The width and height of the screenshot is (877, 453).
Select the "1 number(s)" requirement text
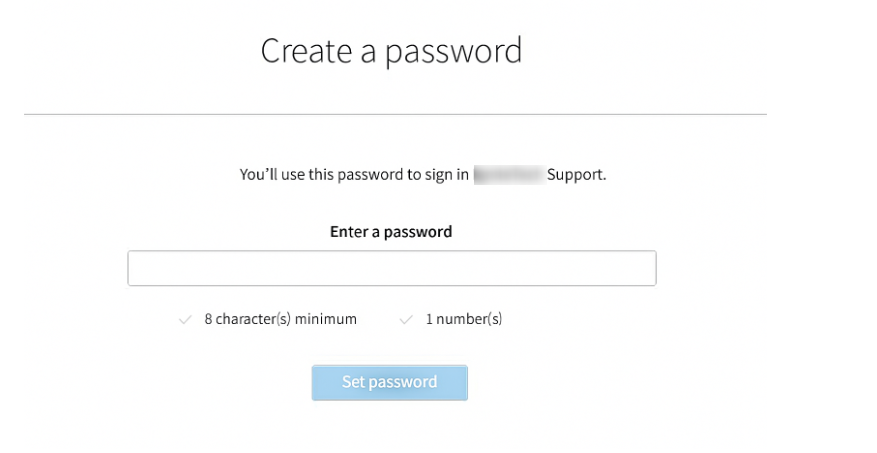point(463,320)
